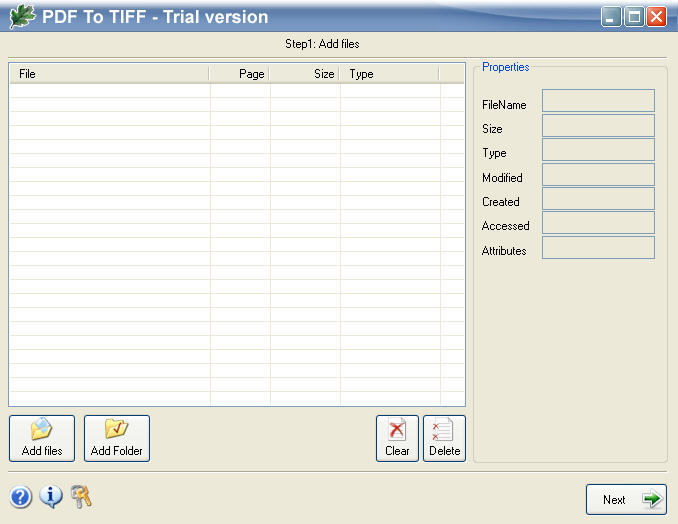The height and width of the screenshot is (524, 678).
Task: Click the Add files button
Action: coord(42,438)
